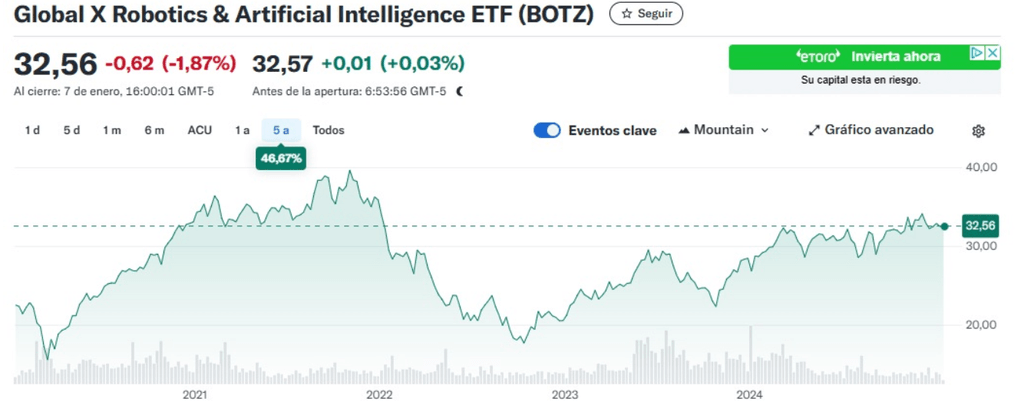Screen dimensions: 1024x411
Task: Show the Todos full history range
Action: tap(328, 130)
